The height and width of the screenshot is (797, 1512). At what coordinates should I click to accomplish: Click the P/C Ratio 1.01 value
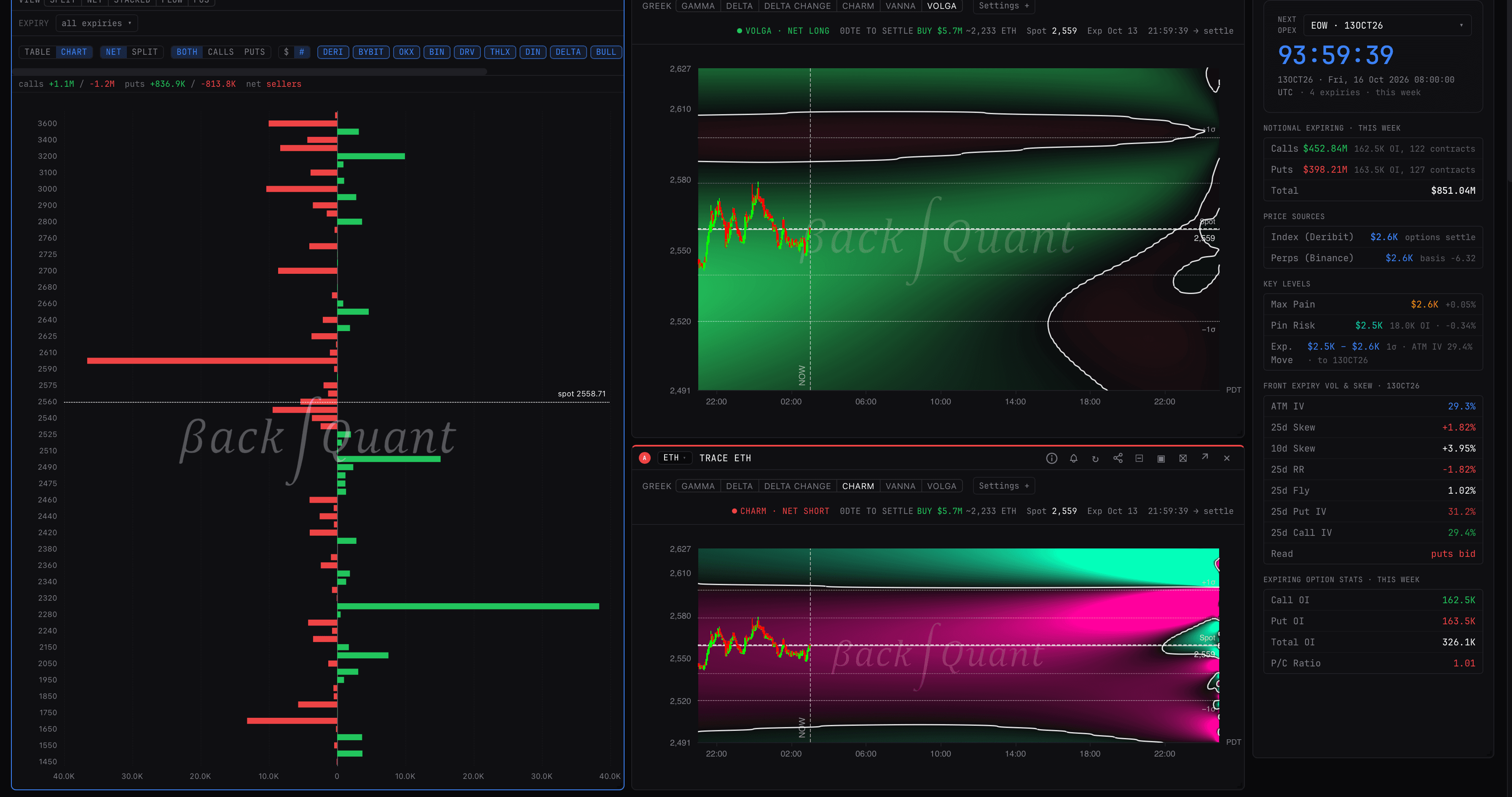pyautogui.click(x=1464, y=664)
